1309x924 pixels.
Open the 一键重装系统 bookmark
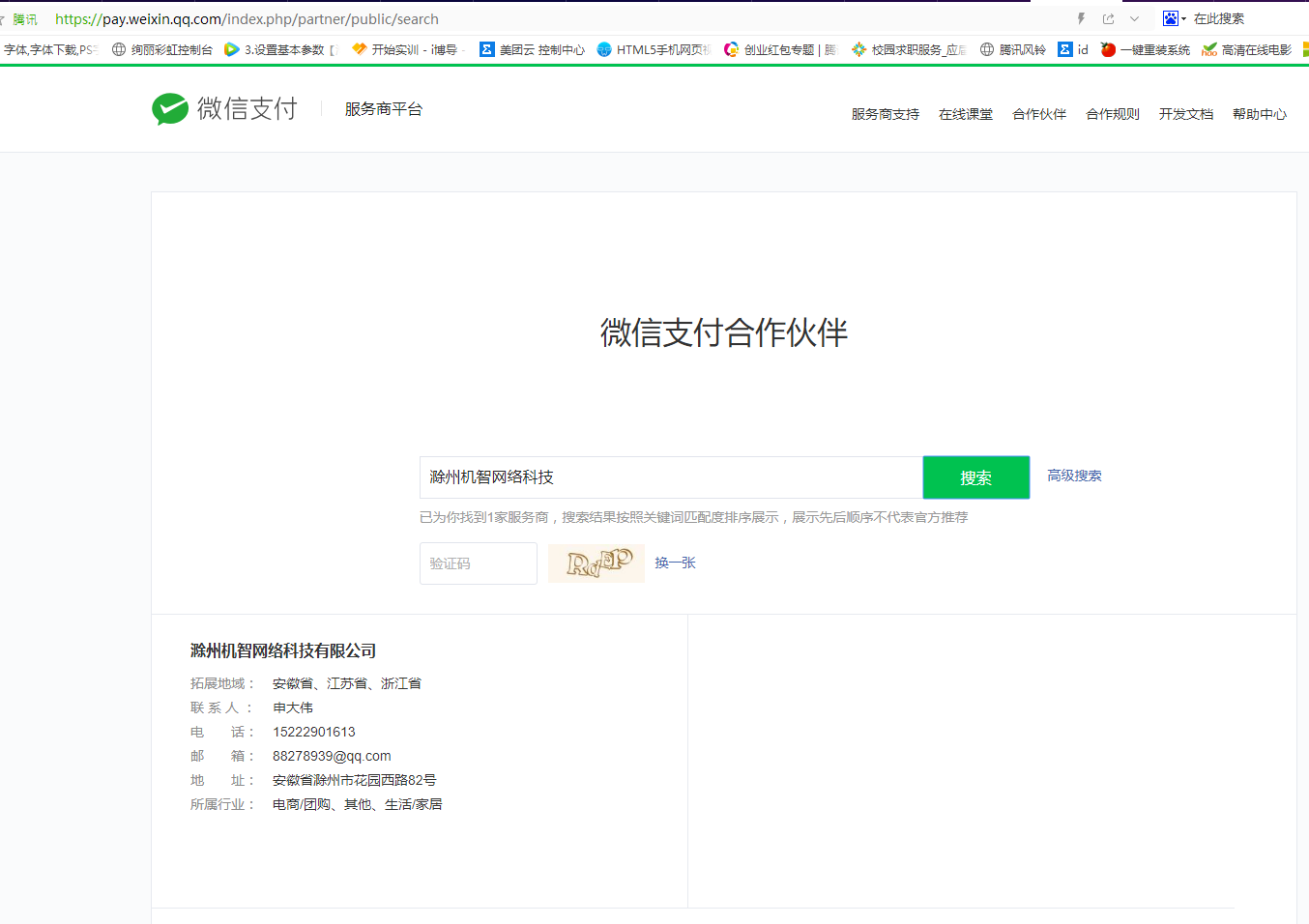coord(1146,49)
